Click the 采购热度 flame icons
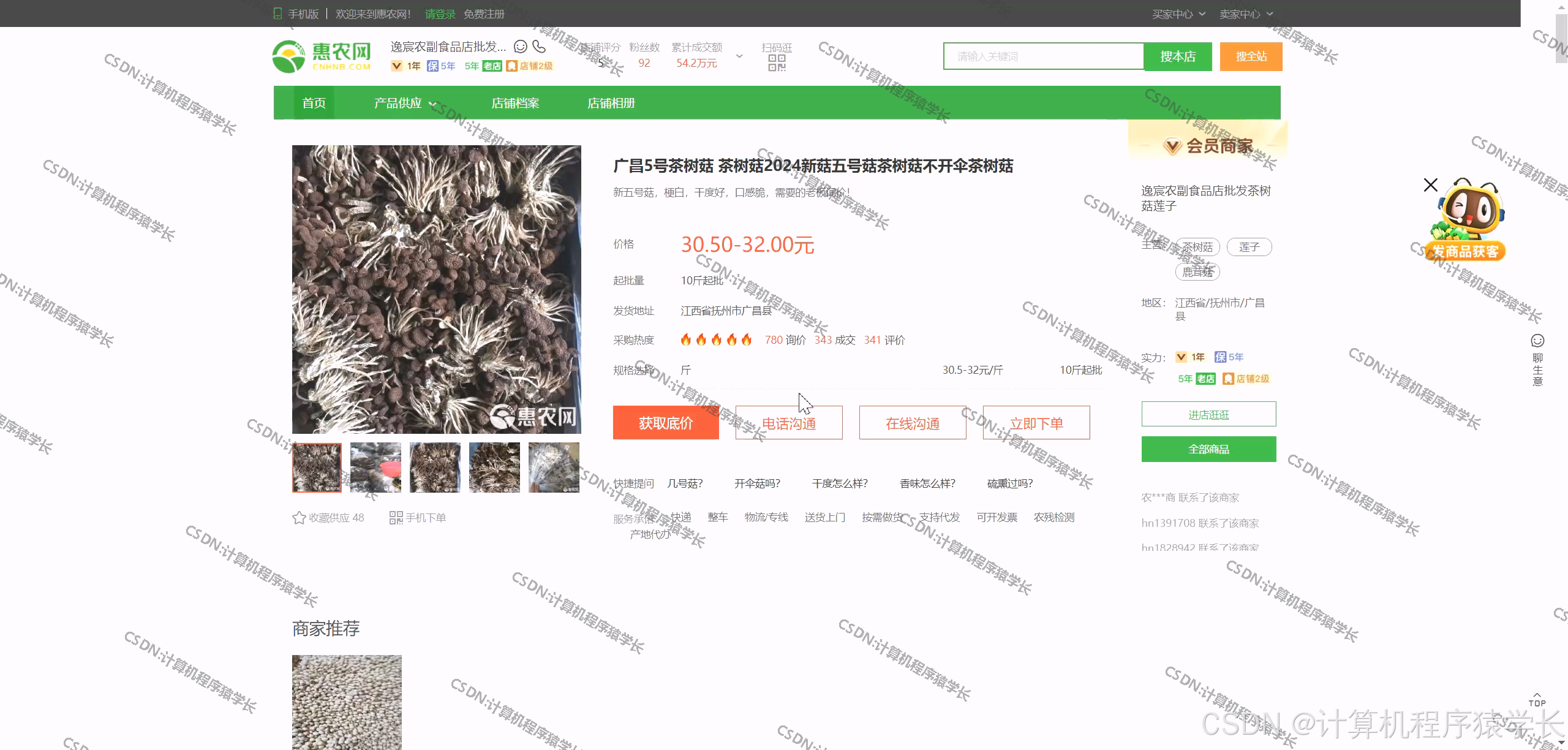 point(716,339)
